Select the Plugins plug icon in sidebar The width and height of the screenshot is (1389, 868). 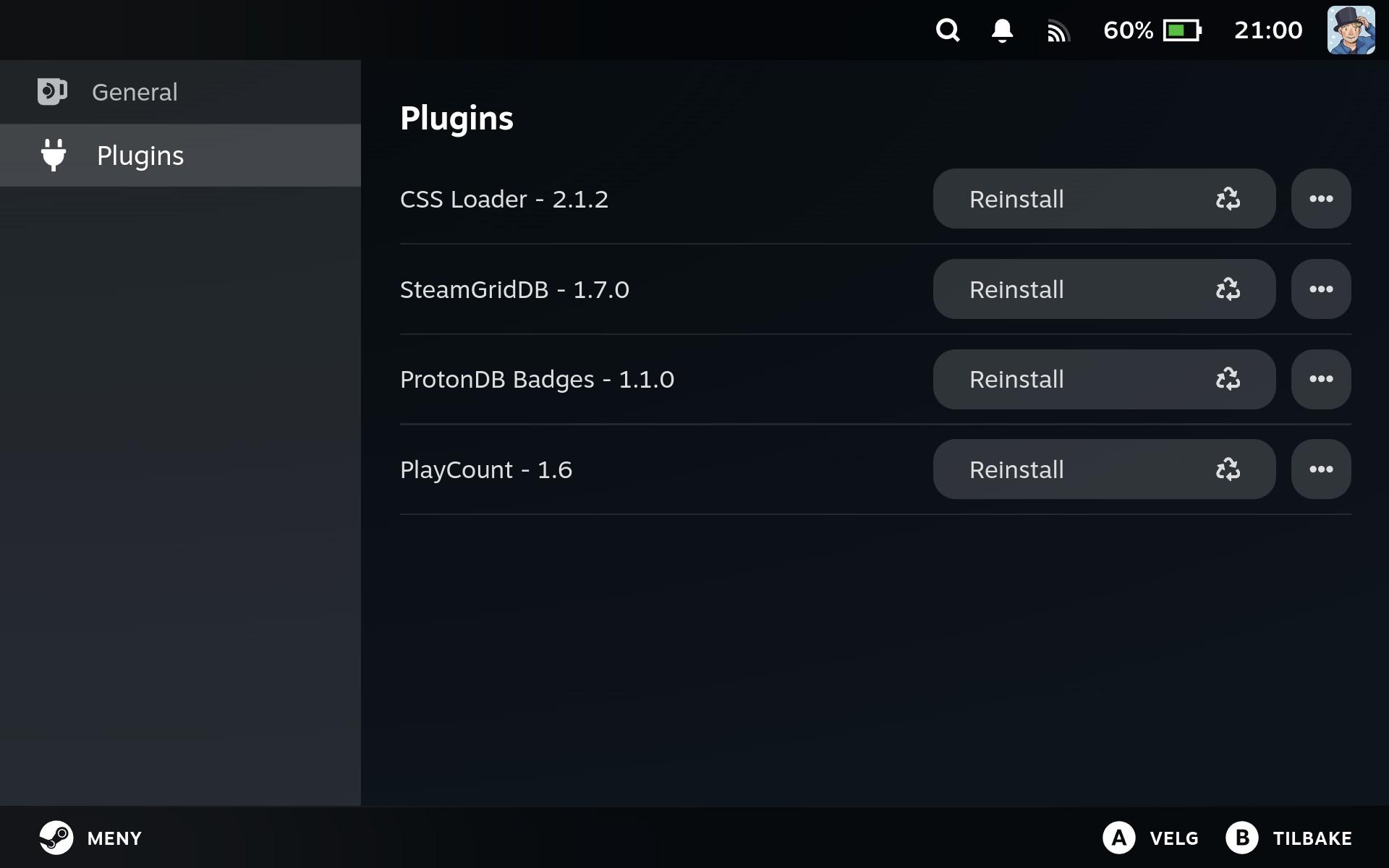pos(54,156)
